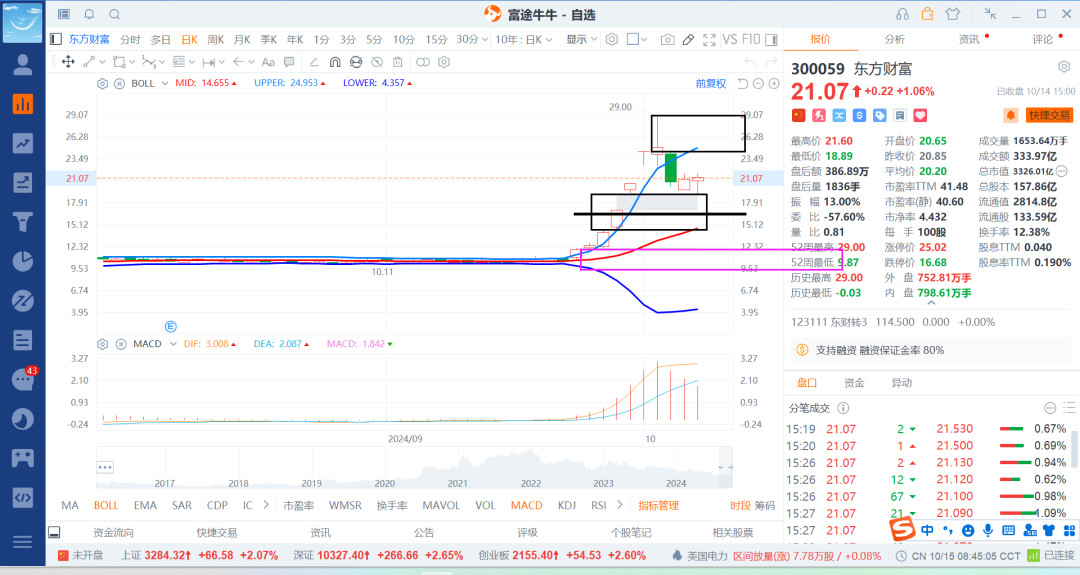1080x575 pixels.
Task: Toggle the right quote panel
Action: click(x=771, y=40)
